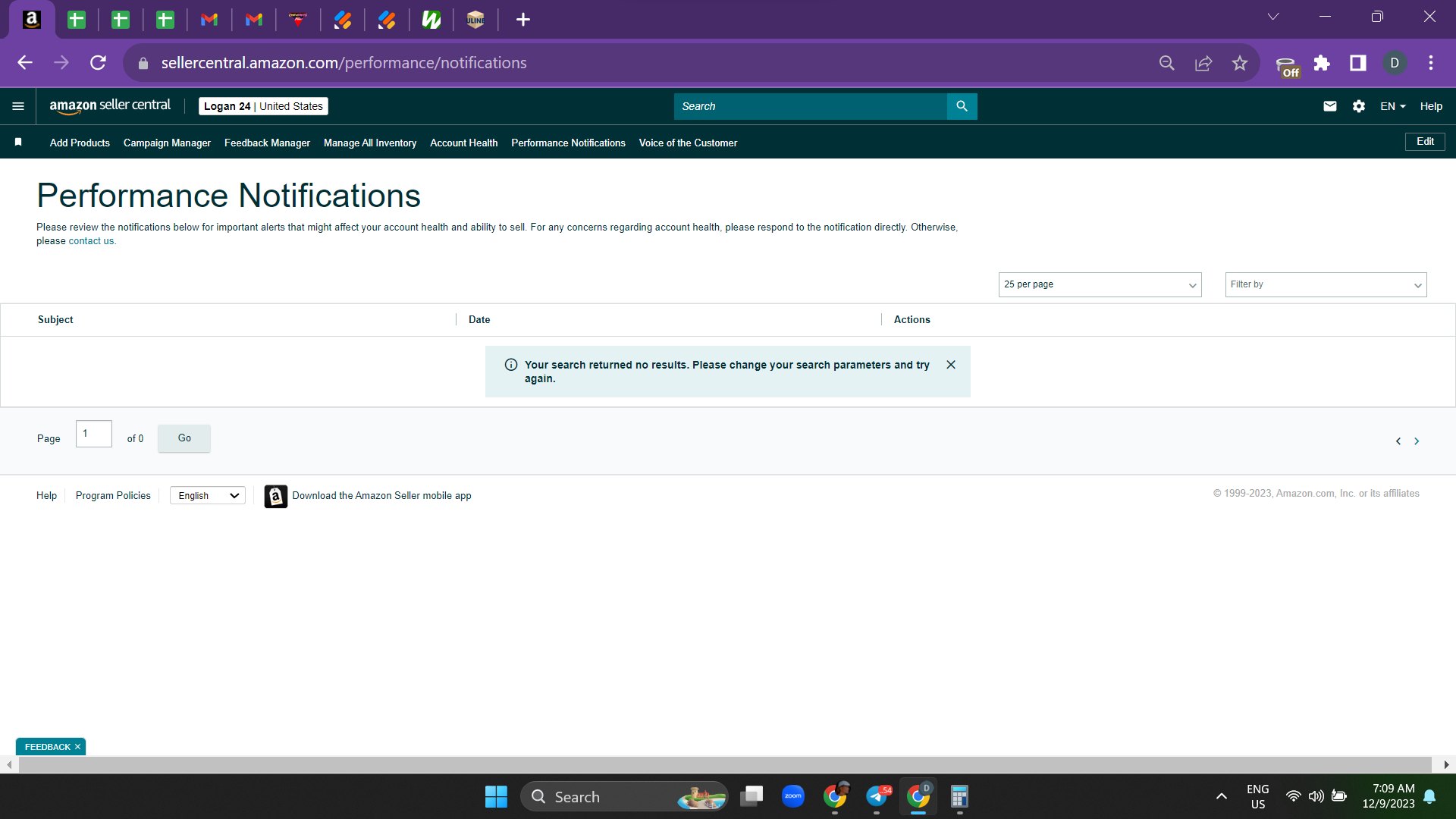Click the Date column header
The image size is (1456, 819).
click(479, 320)
